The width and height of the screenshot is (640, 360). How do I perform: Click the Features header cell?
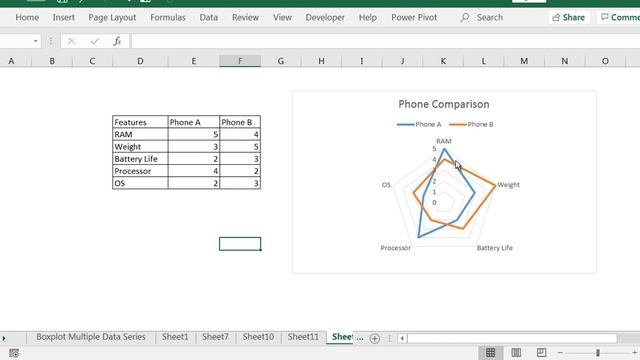140,122
